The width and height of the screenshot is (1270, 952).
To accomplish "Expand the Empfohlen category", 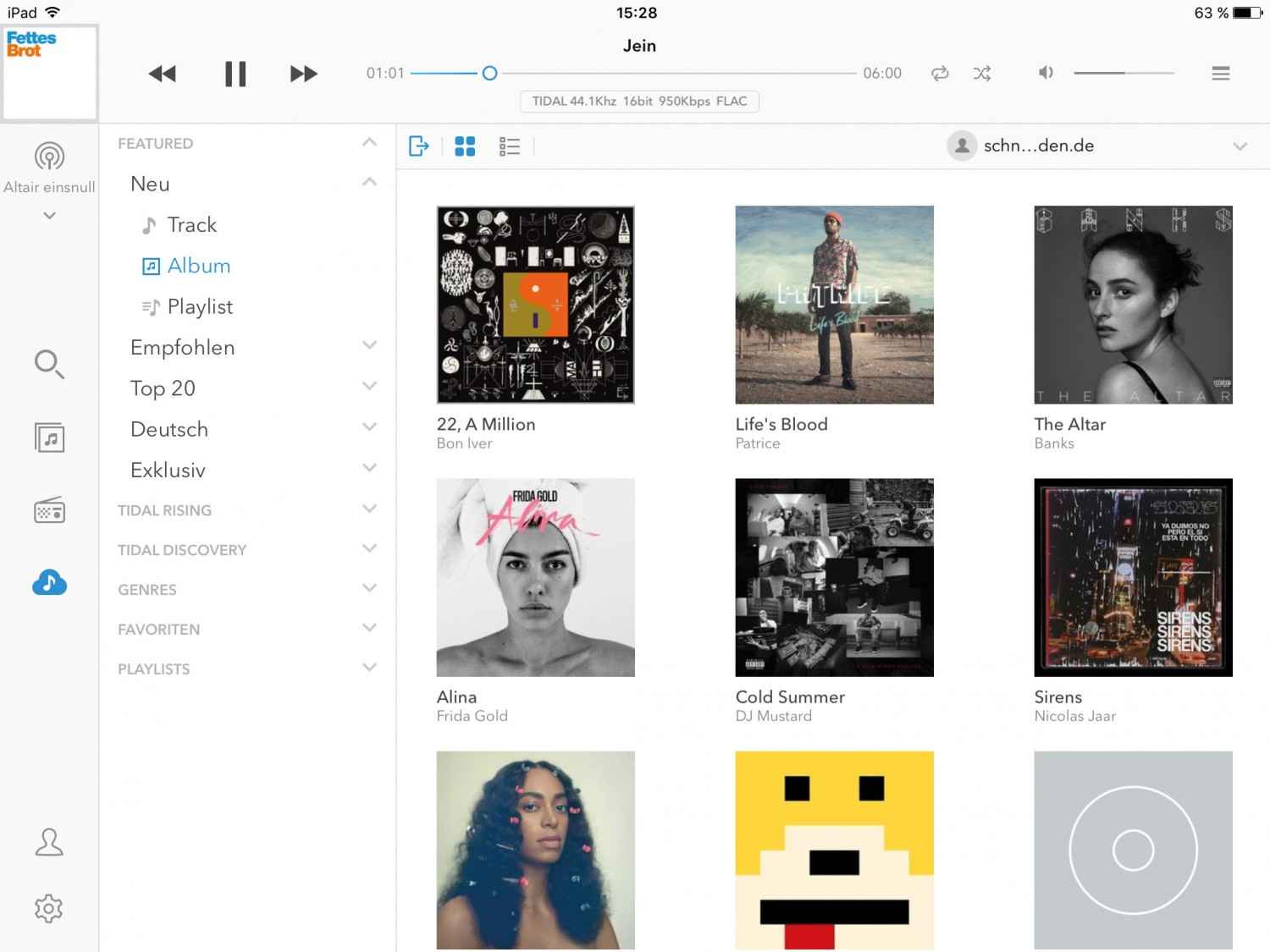I will [369, 345].
